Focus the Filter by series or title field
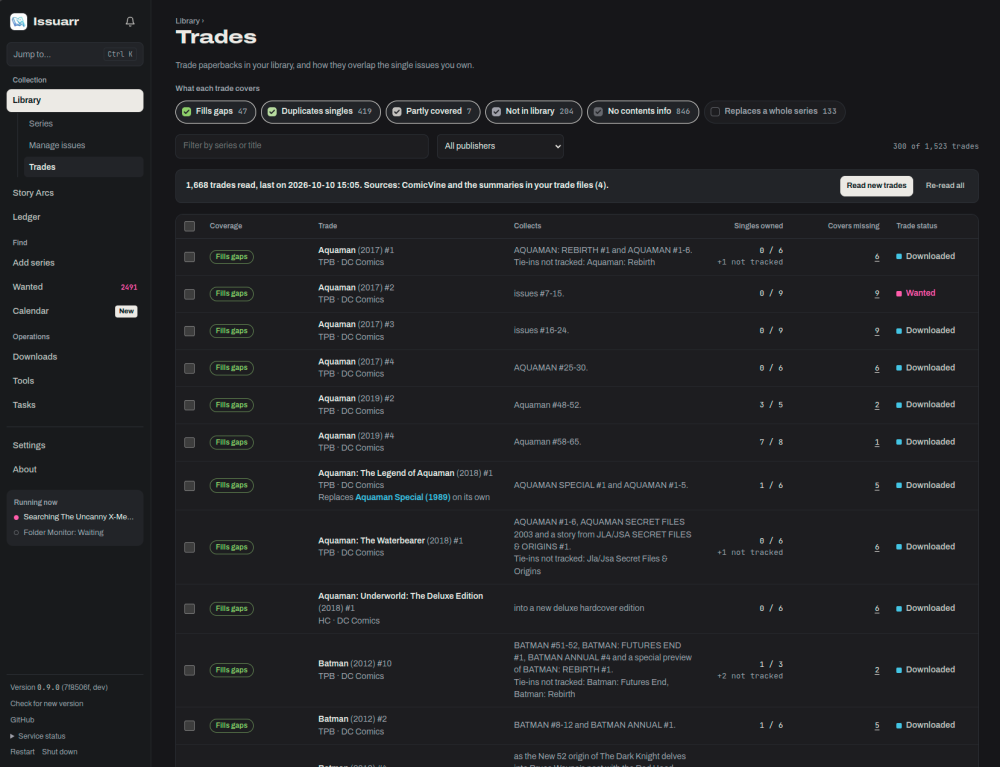This screenshot has height=767, width=1000. tap(302, 146)
